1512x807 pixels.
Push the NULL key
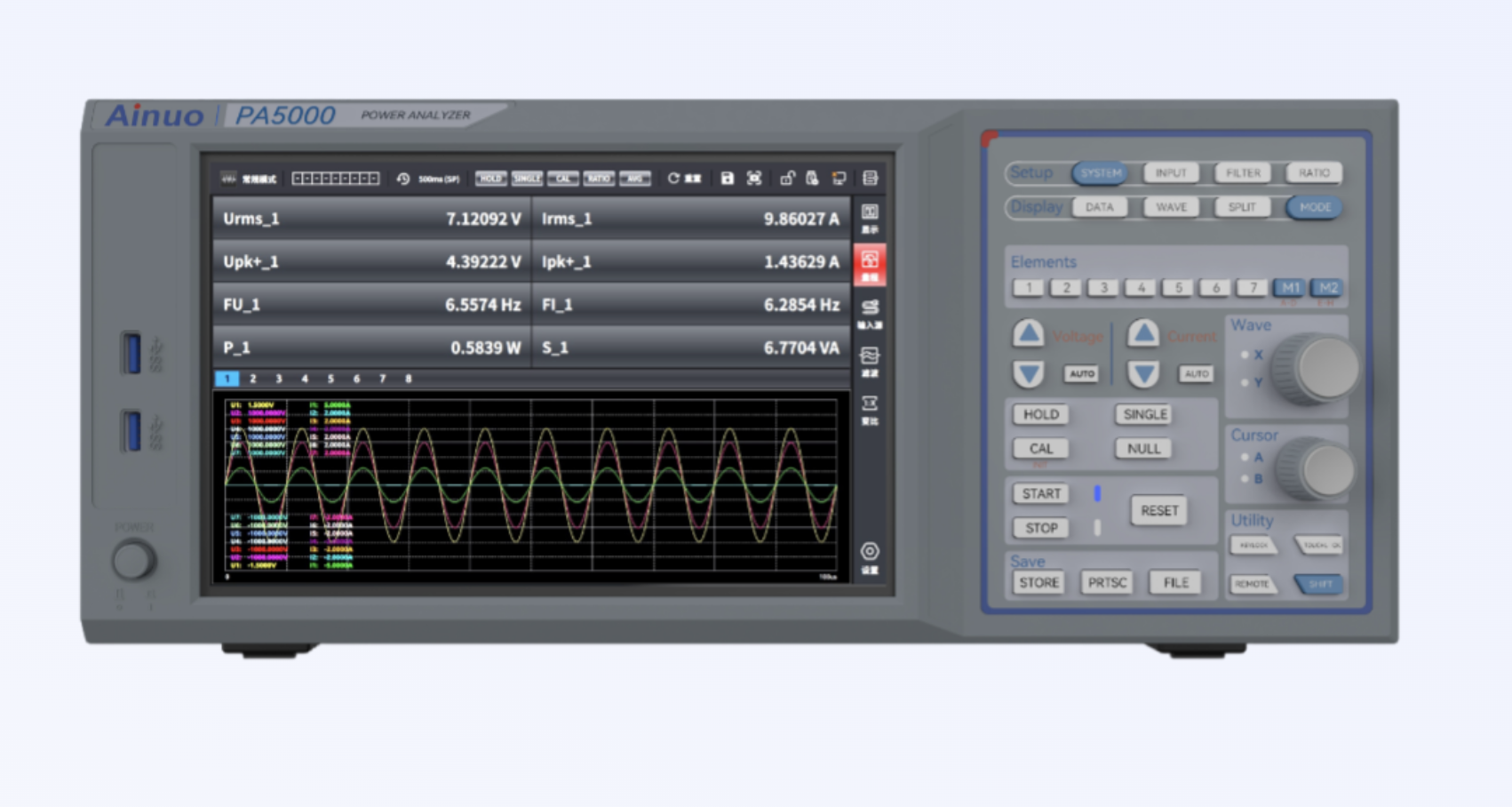(1144, 449)
